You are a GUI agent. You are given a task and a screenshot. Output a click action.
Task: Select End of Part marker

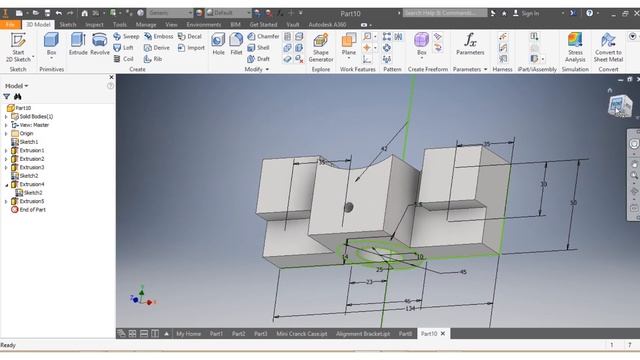point(28,210)
